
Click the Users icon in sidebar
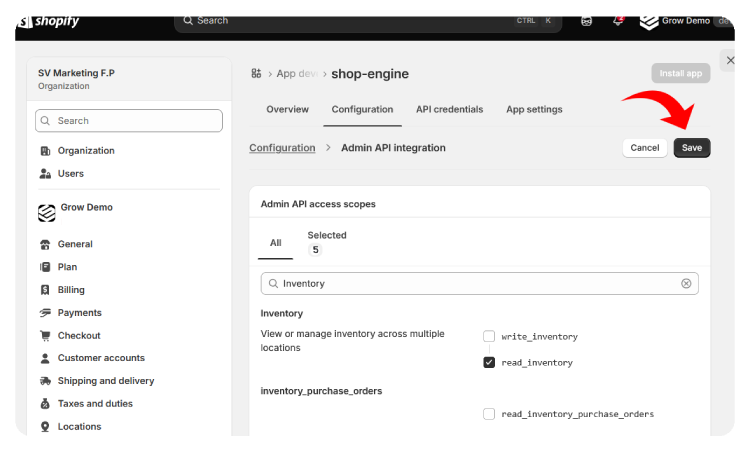point(45,174)
